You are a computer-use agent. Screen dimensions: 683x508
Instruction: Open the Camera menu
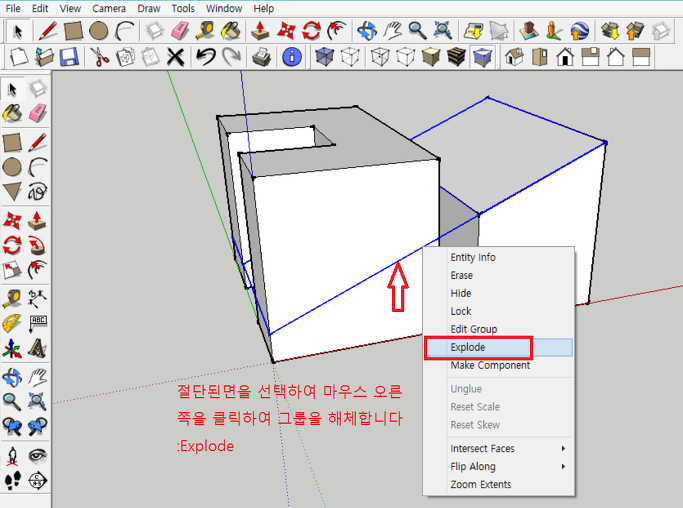(109, 8)
